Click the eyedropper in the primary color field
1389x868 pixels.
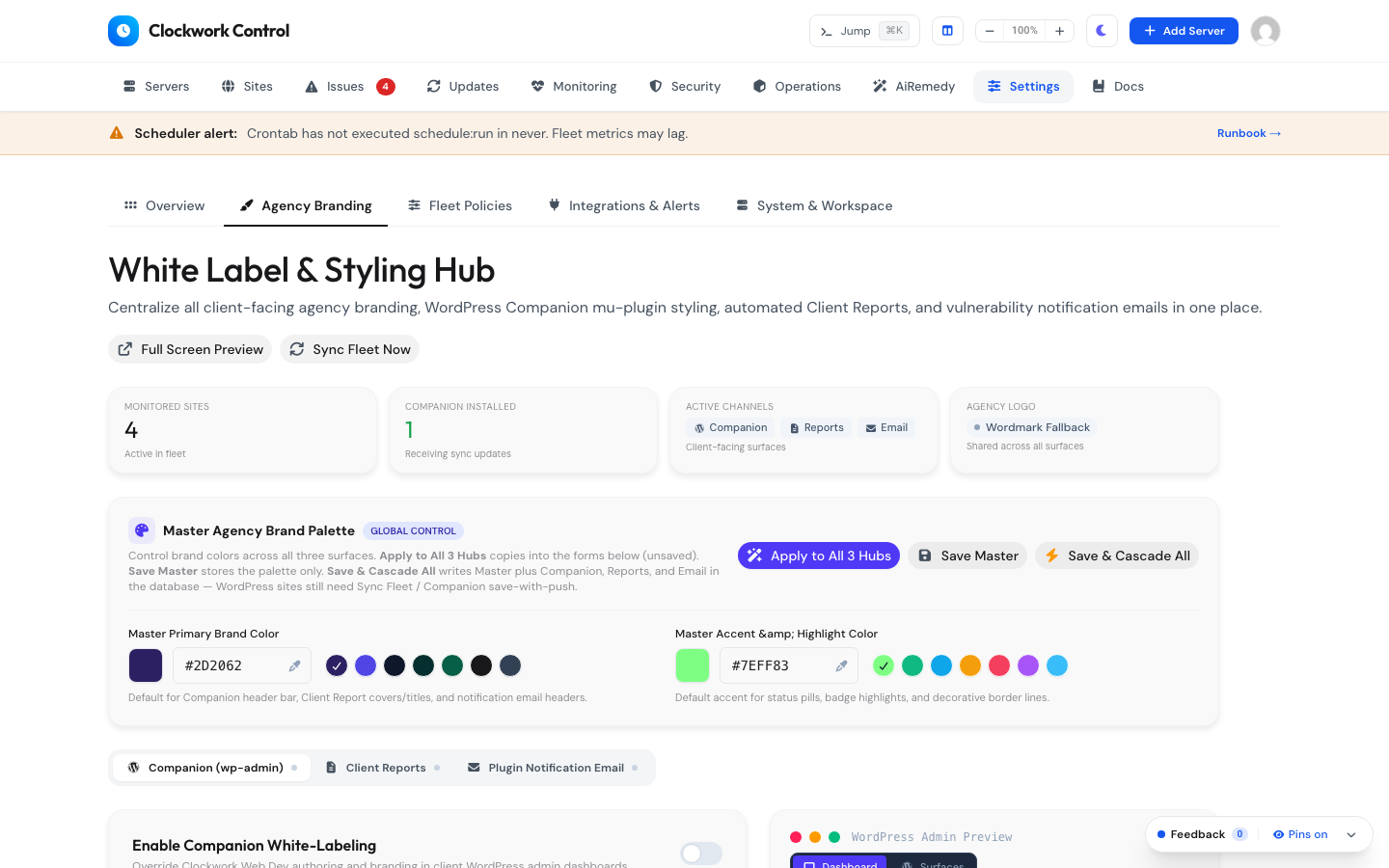coord(295,665)
